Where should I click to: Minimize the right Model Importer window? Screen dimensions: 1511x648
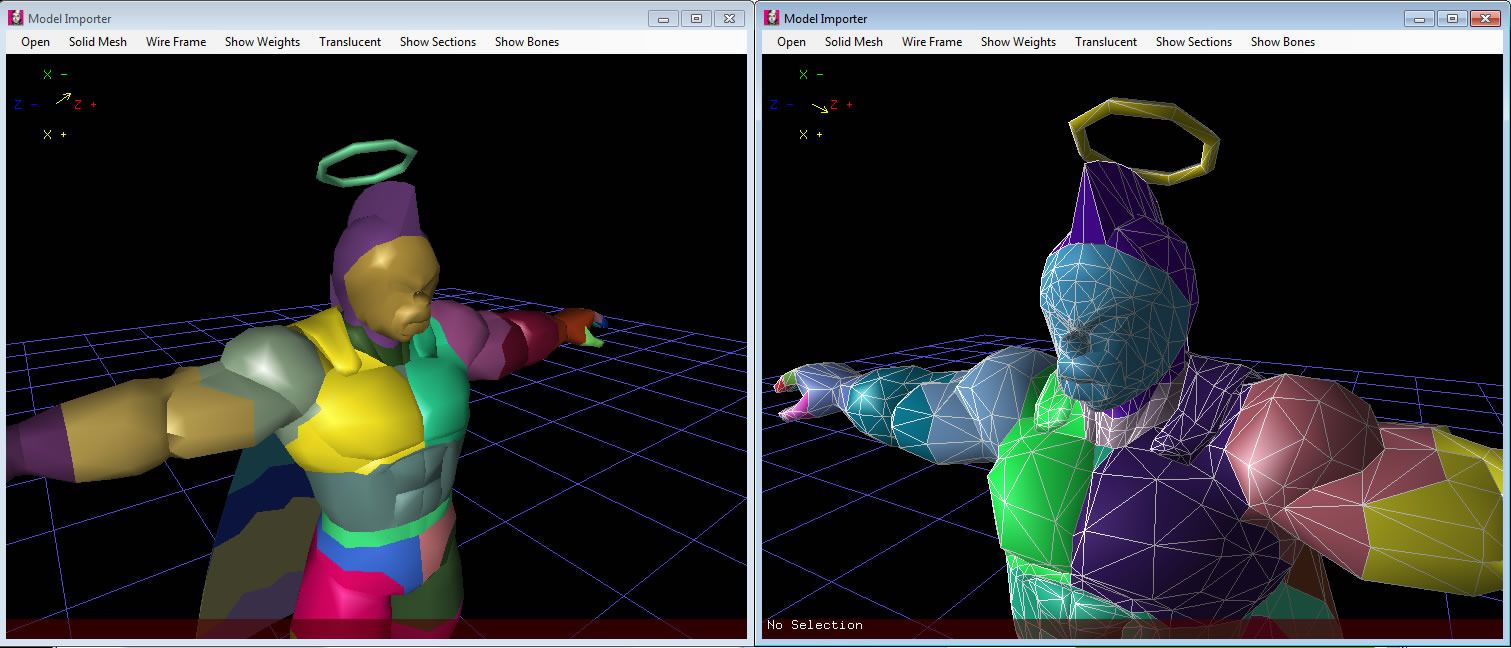[x=1419, y=18]
